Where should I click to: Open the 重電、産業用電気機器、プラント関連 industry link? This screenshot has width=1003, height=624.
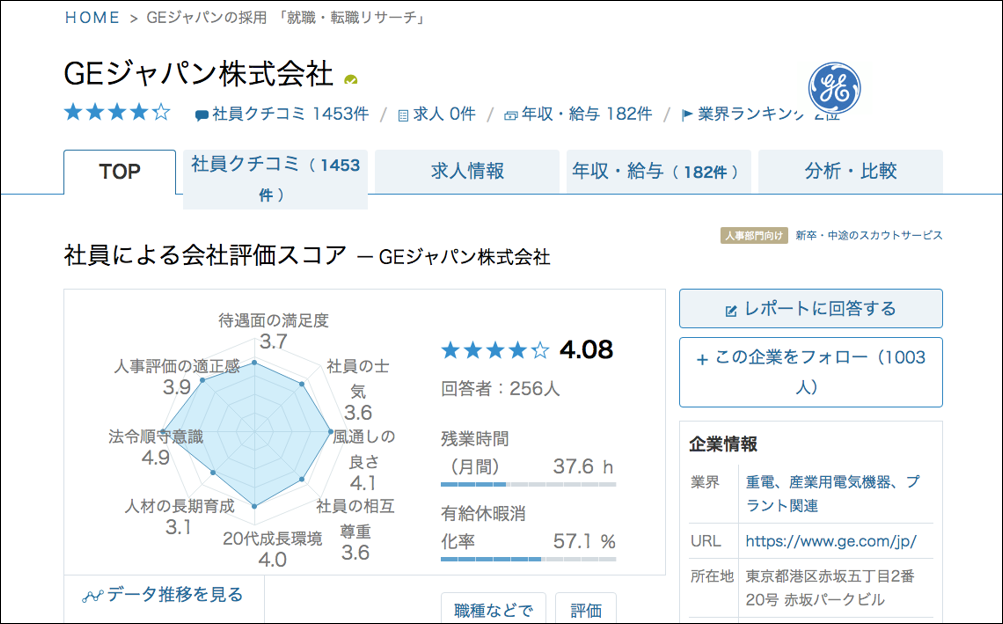click(x=833, y=494)
